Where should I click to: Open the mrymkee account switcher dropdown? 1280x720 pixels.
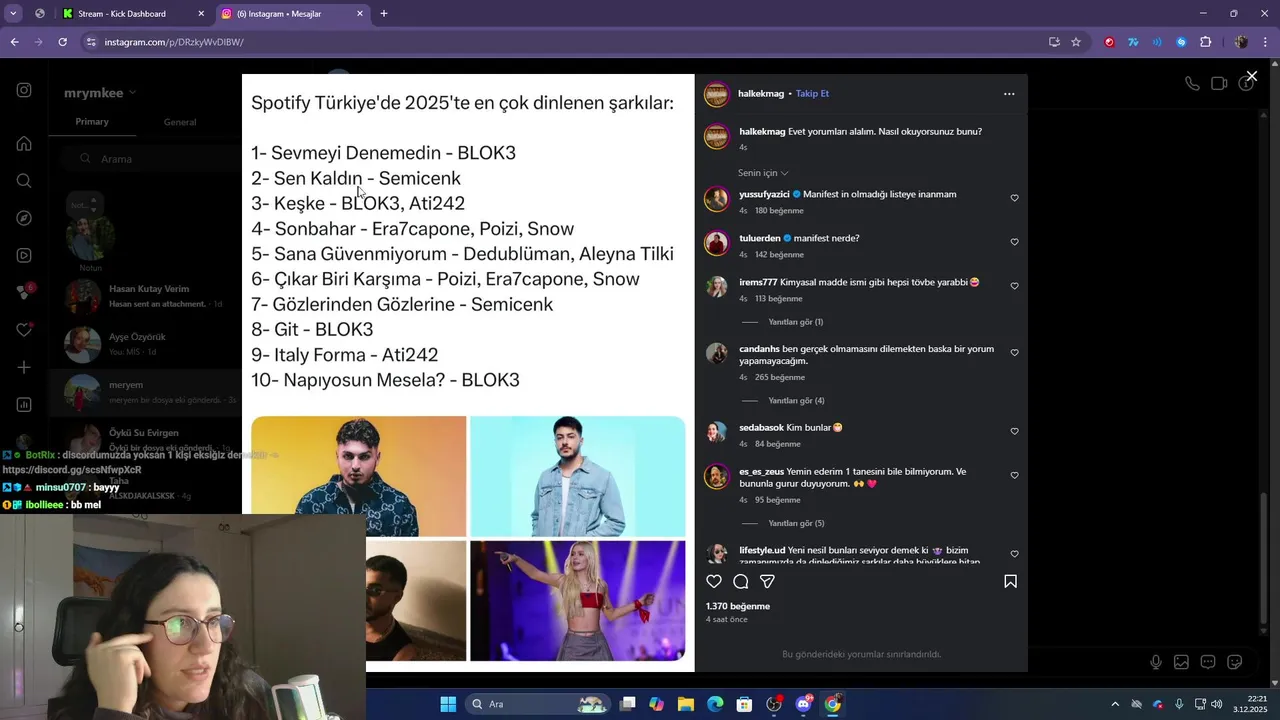coord(100,93)
